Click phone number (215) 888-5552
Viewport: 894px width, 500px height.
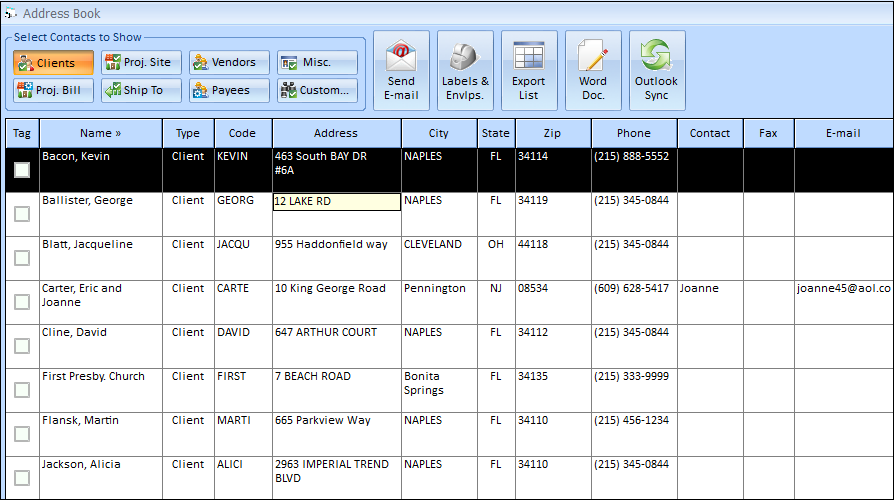(x=632, y=156)
